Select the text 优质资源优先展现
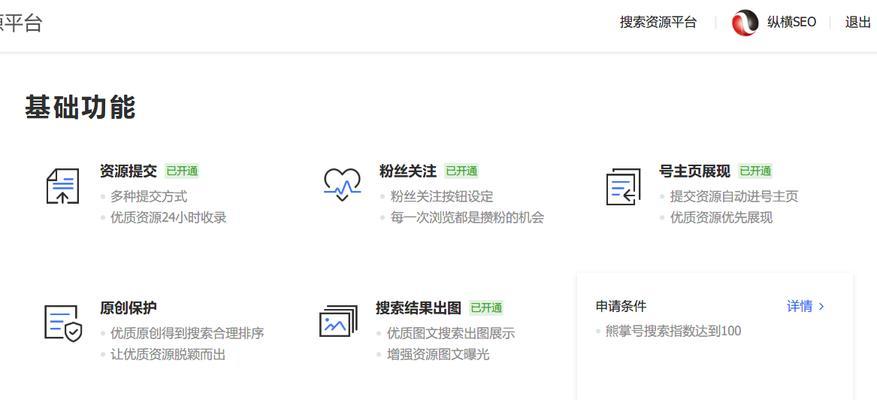Image resolution: width=877 pixels, height=400 pixels. click(722, 217)
